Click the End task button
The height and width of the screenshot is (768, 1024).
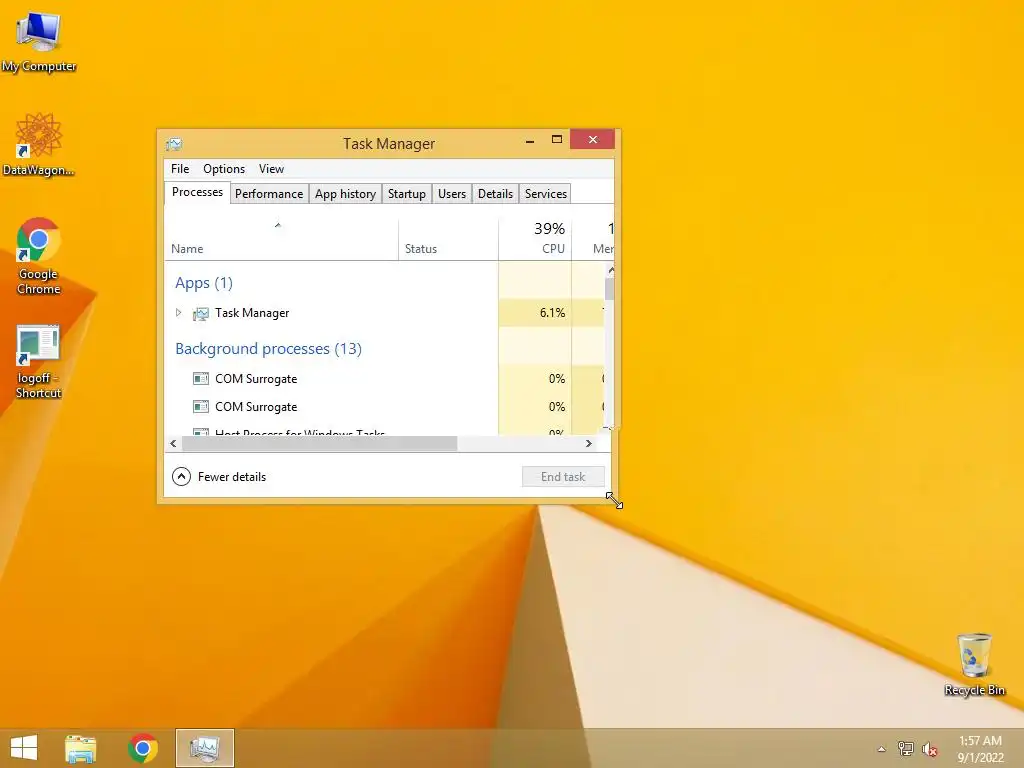pyautogui.click(x=563, y=477)
